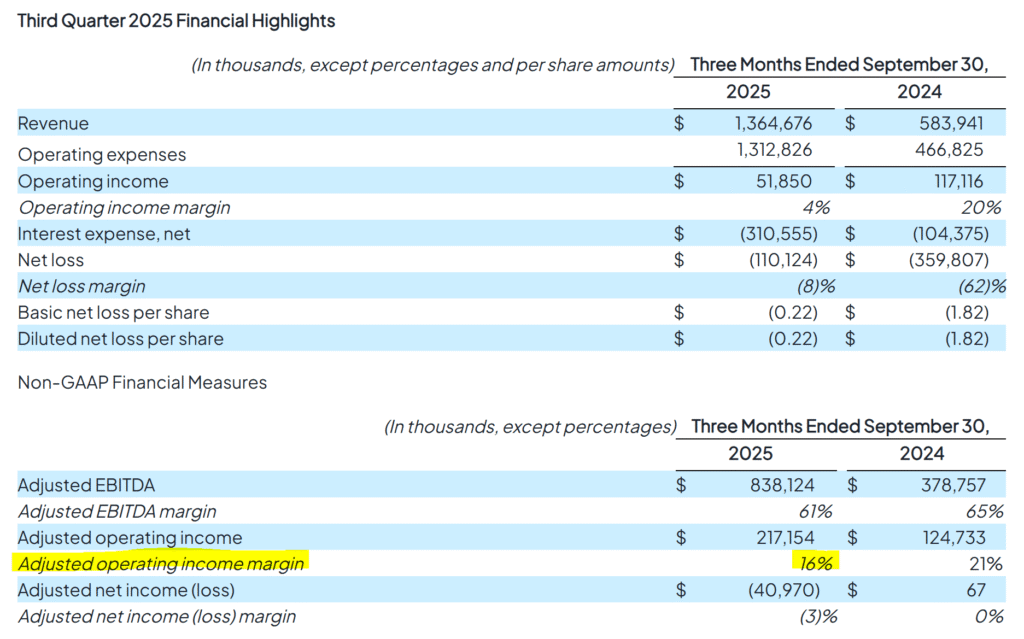Select the 2025 Revenue value 1,364,676

(x=768, y=124)
